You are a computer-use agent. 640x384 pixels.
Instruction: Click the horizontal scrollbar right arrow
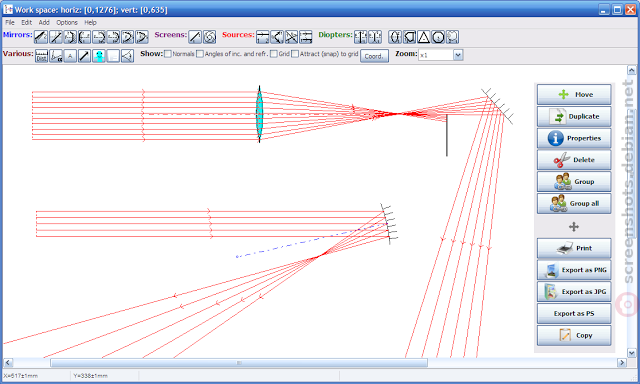pos(621,362)
